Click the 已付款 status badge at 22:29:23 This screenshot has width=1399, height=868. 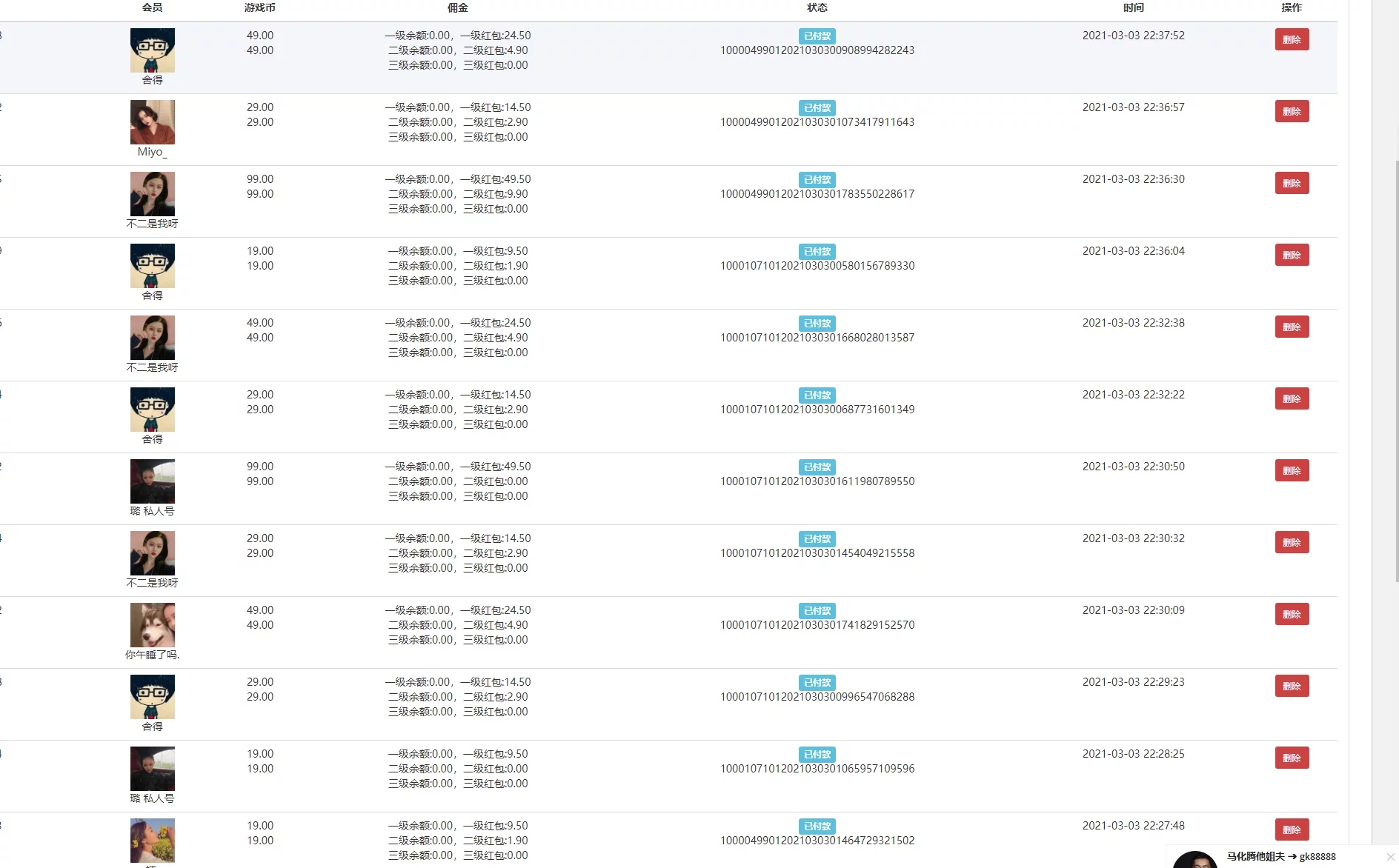[x=817, y=683]
